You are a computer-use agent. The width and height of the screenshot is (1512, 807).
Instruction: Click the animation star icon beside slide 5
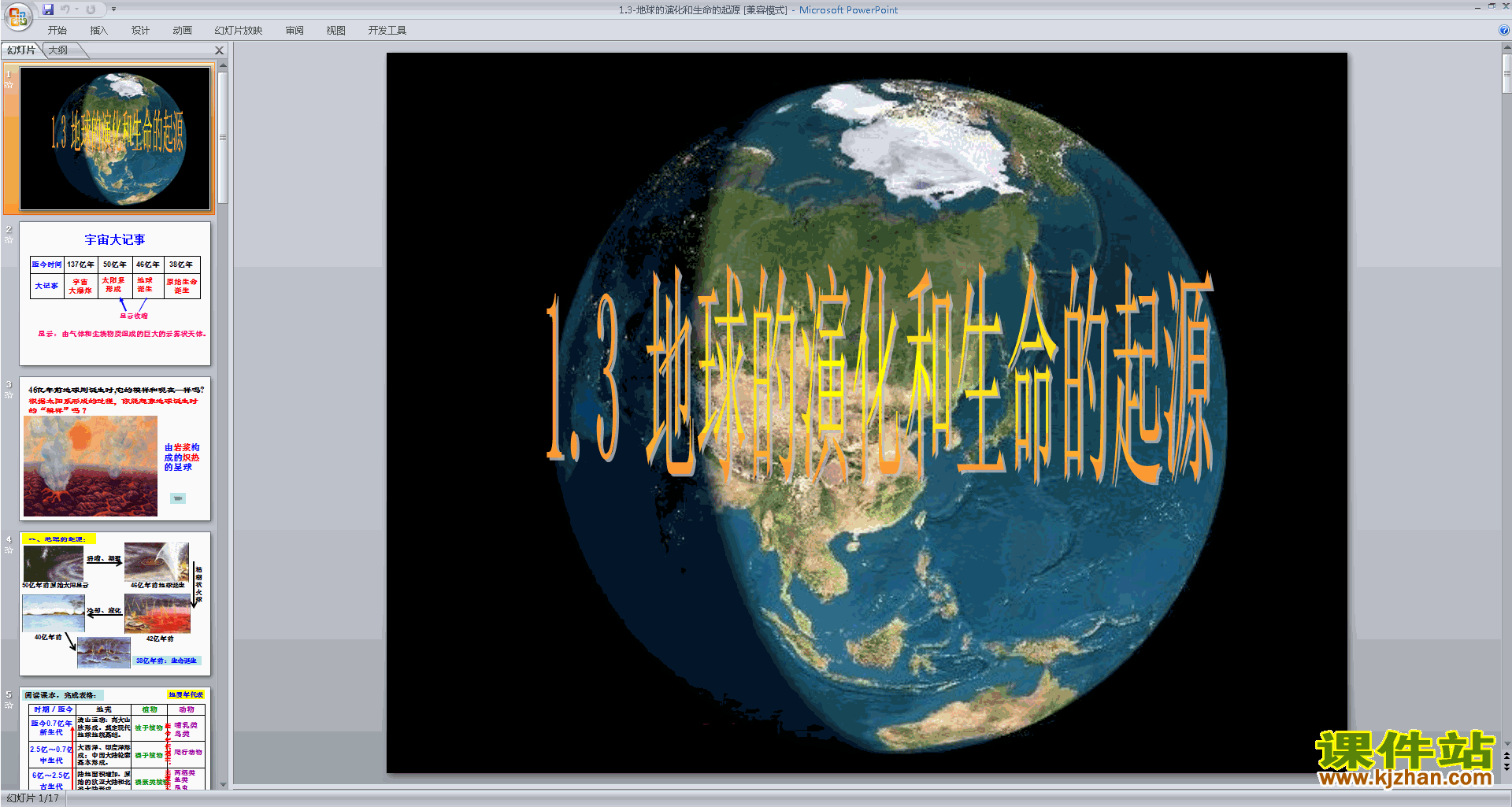9,705
